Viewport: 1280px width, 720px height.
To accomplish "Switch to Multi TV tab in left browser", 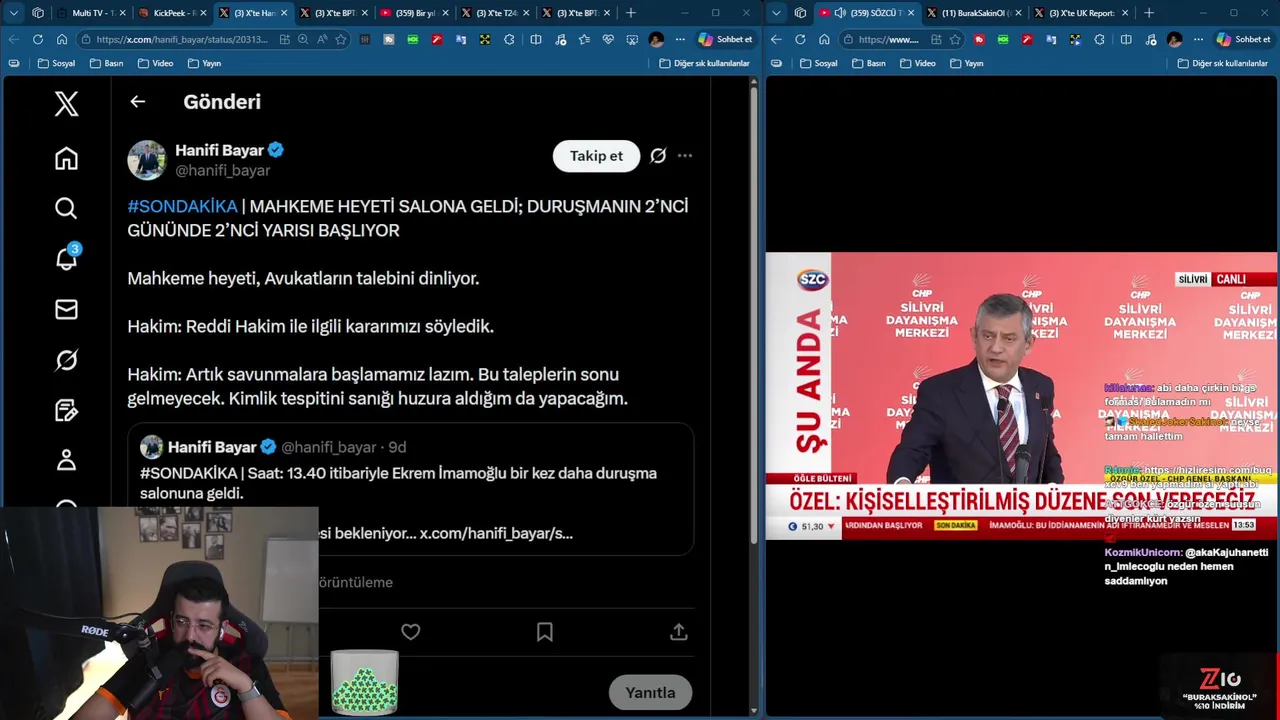I will [x=91, y=13].
